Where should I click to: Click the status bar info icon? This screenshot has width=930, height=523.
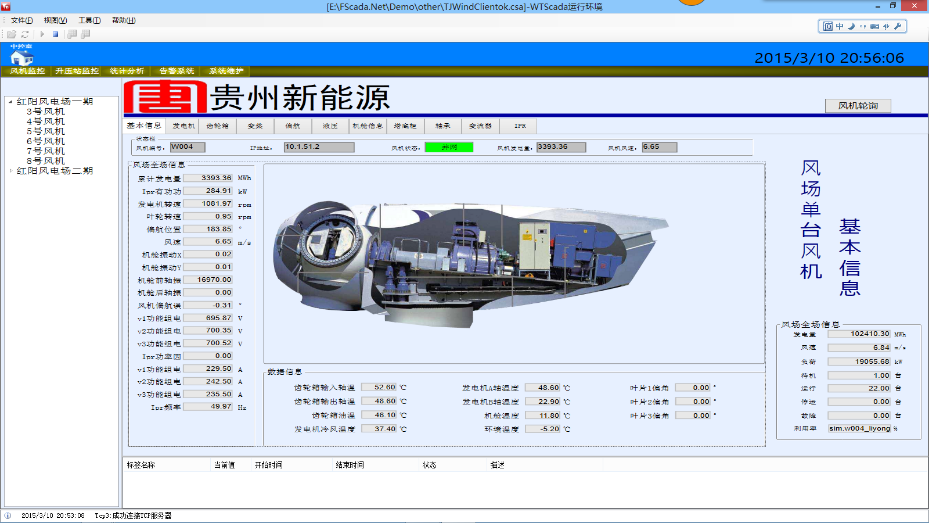pyautogui.click(x=8, y=516)
